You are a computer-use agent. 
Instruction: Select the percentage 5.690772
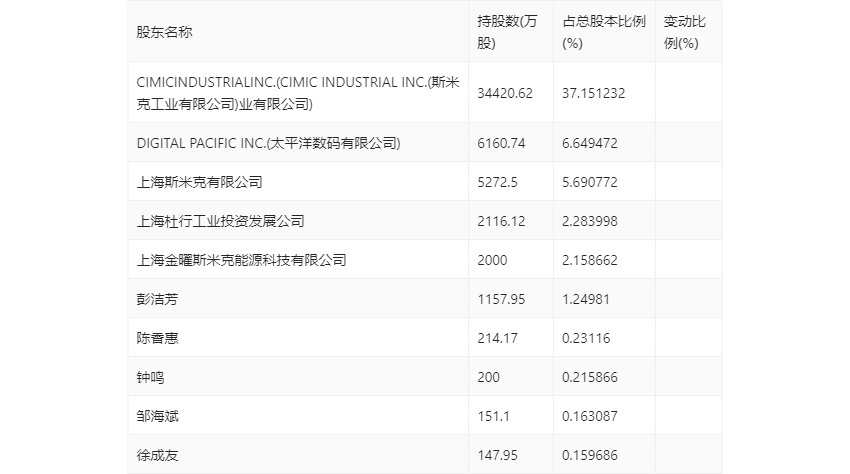coord(589,182)
